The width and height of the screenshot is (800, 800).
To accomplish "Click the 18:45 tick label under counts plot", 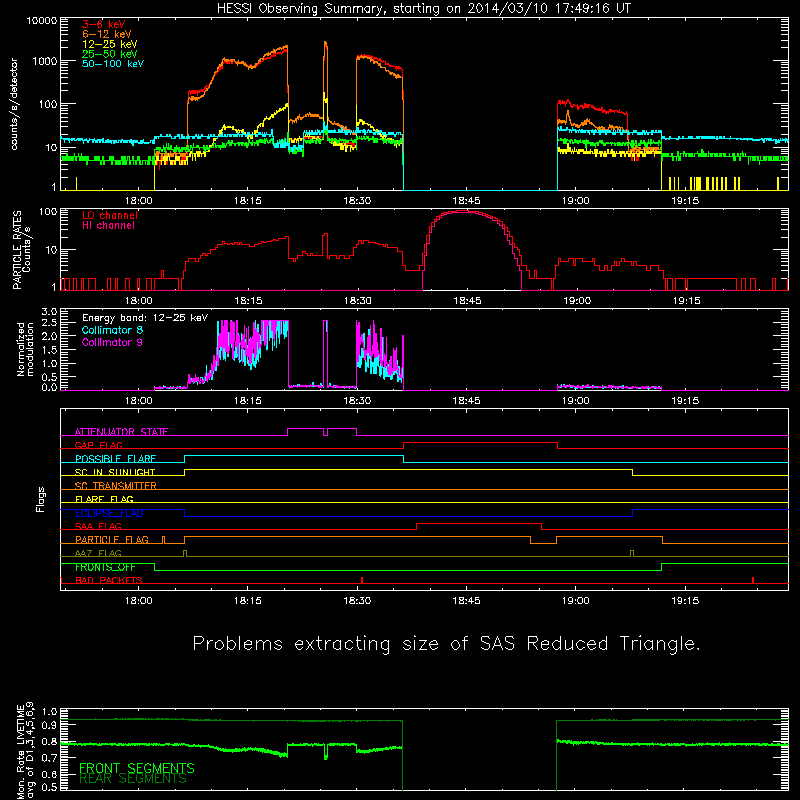I will 466,201.
